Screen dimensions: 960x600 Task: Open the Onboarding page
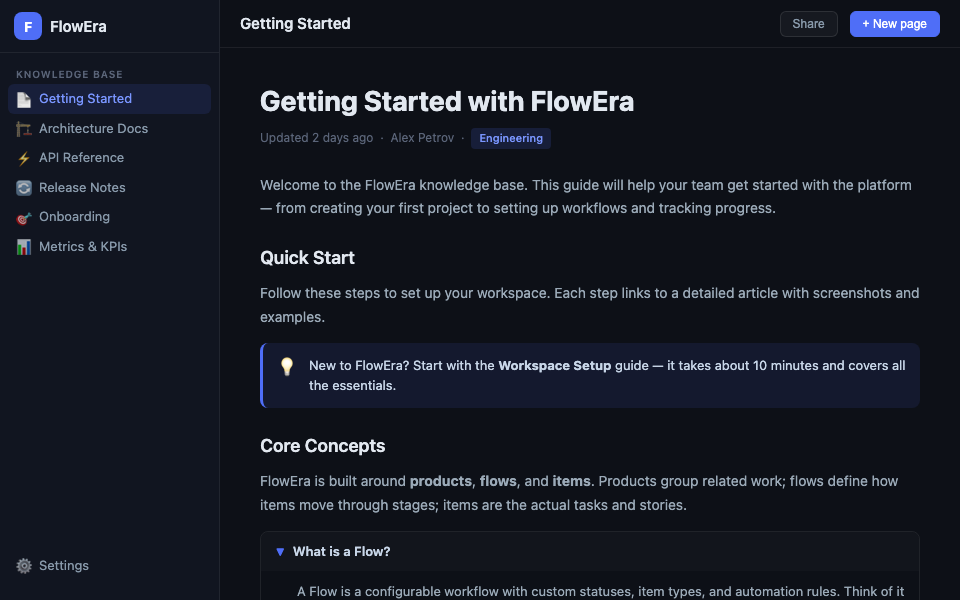tap(74, 217)
